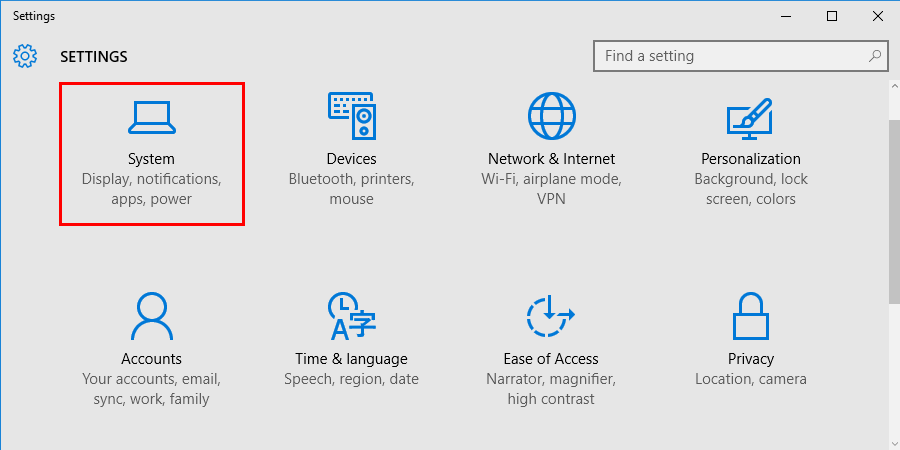Image resolution: width=900 pixels, height=450 pixels.
Task: Choose the "Wi-Fi, airplane mode, VPN" text
Action: (551, 189)
